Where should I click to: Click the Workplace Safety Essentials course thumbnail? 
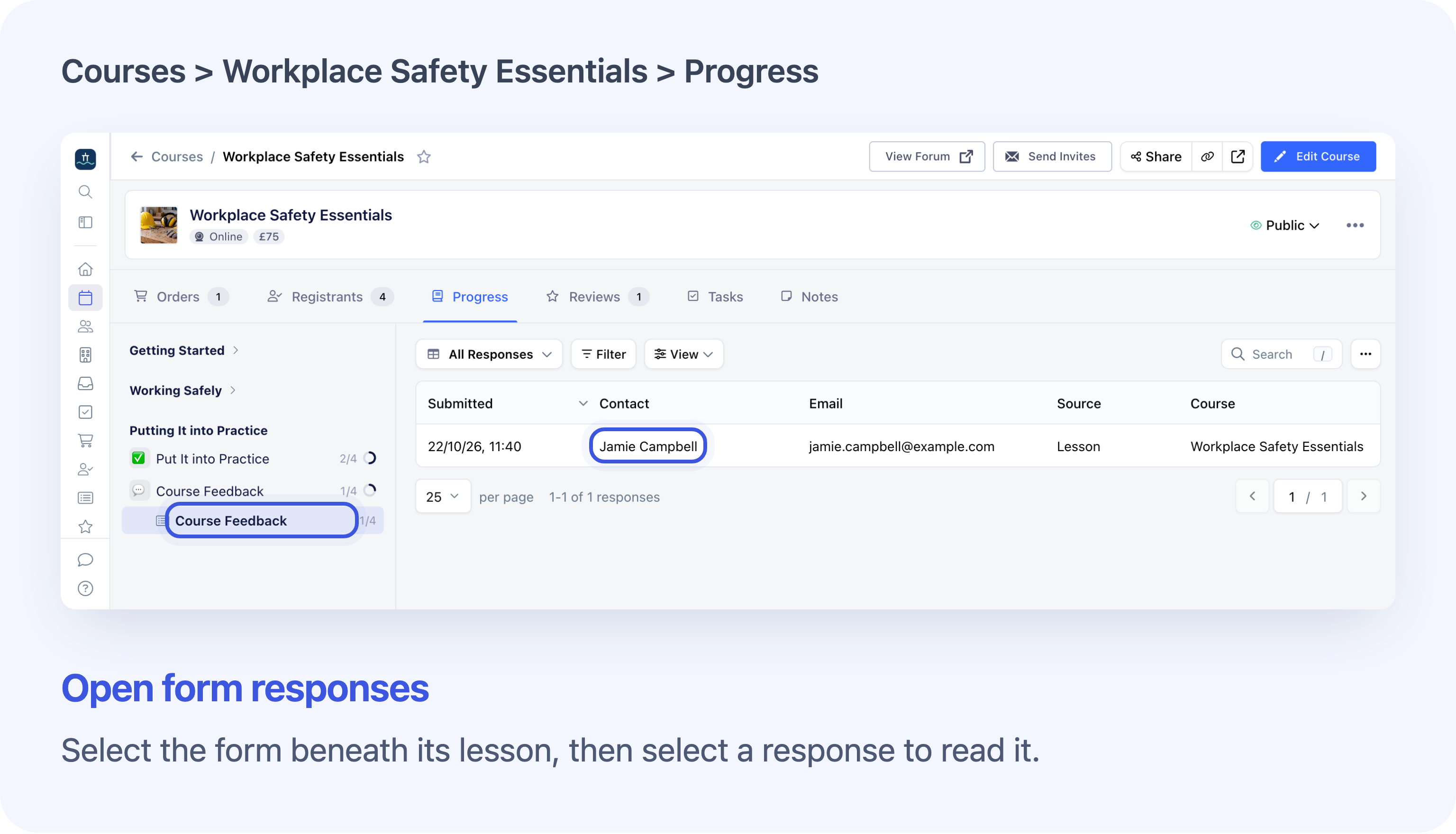point(159,225)
